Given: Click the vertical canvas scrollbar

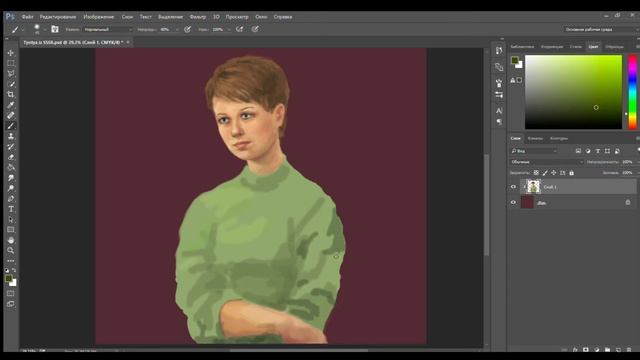Looking at the screenshot, I should pos(486,204).
